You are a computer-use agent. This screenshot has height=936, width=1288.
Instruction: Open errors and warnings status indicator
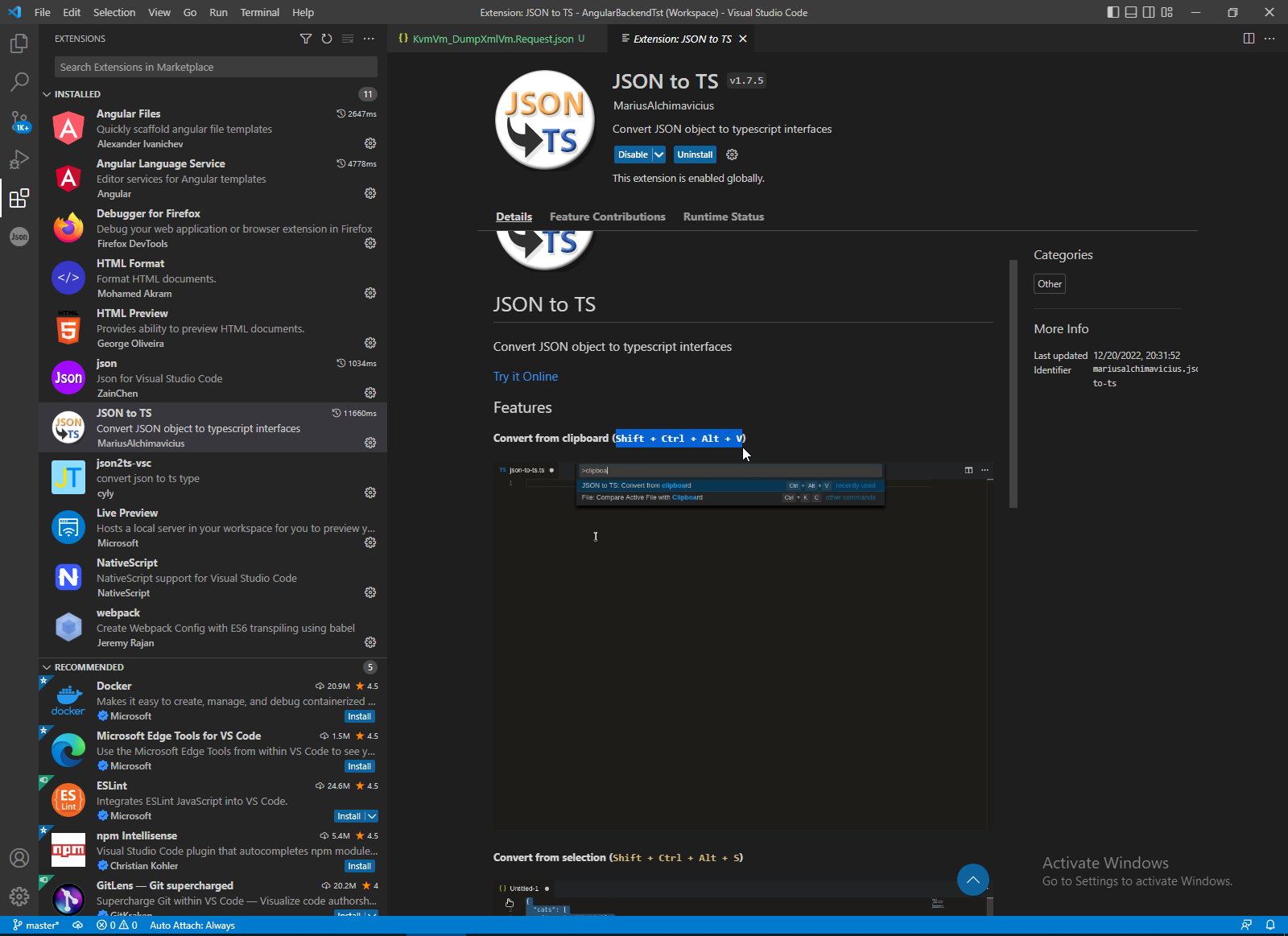117,926
